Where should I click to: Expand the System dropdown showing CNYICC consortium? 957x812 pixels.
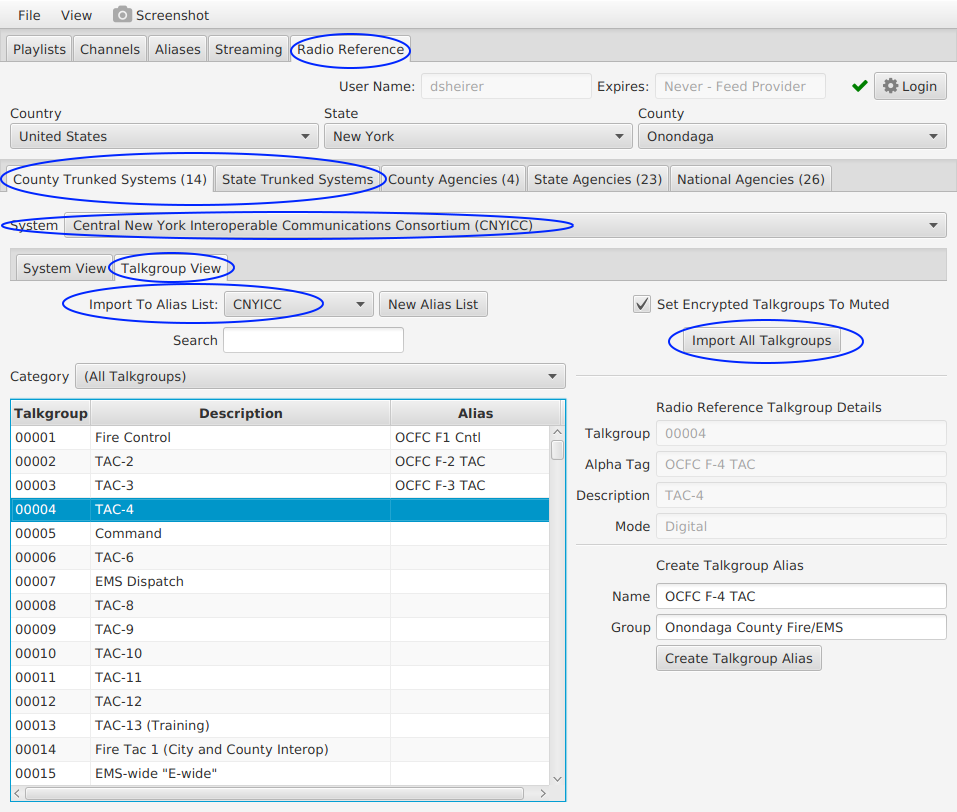[505, 225]
